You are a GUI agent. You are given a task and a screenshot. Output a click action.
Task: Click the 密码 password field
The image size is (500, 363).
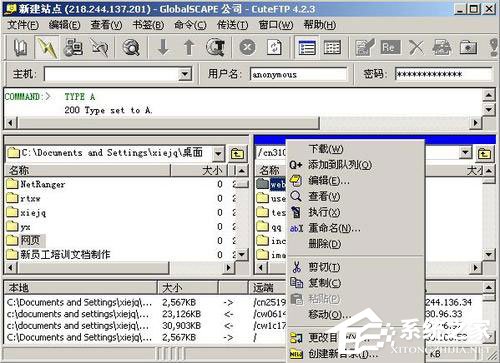(x=443, y=74)
